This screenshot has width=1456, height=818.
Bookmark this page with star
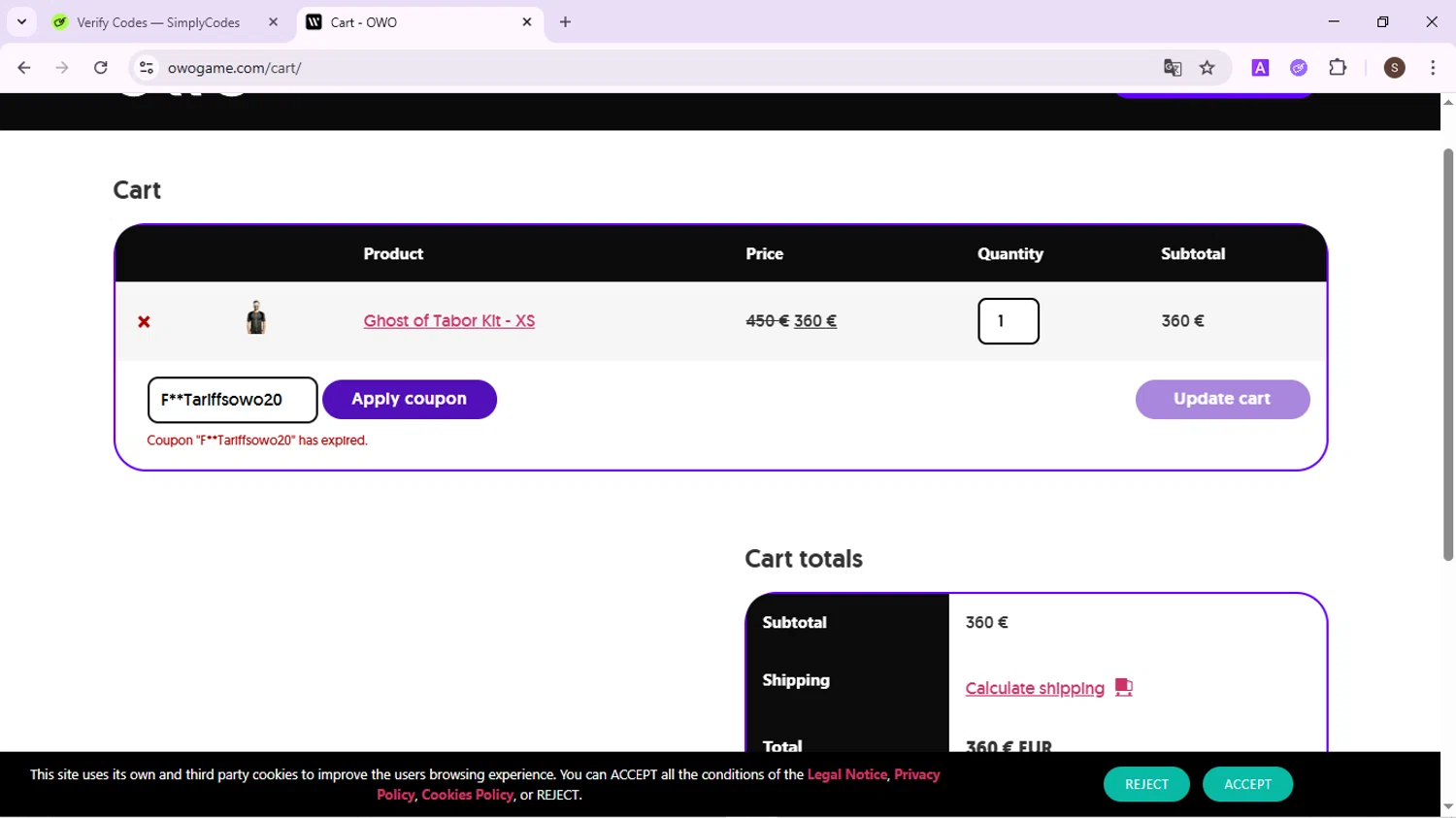(x=1208, y=68)
